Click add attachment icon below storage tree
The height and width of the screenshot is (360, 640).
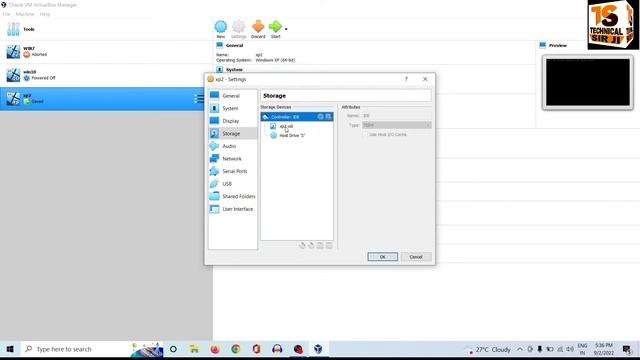tap(320, 245)
